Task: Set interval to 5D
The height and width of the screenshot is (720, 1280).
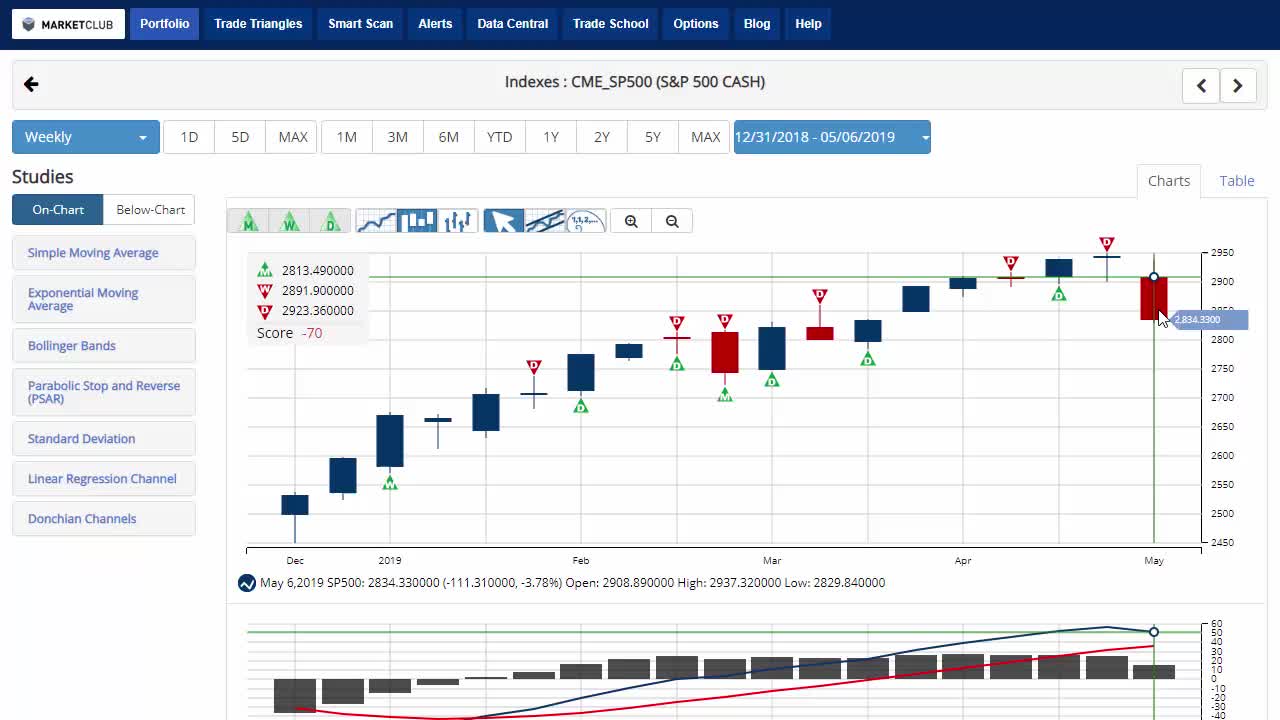Action: (240, 137)
